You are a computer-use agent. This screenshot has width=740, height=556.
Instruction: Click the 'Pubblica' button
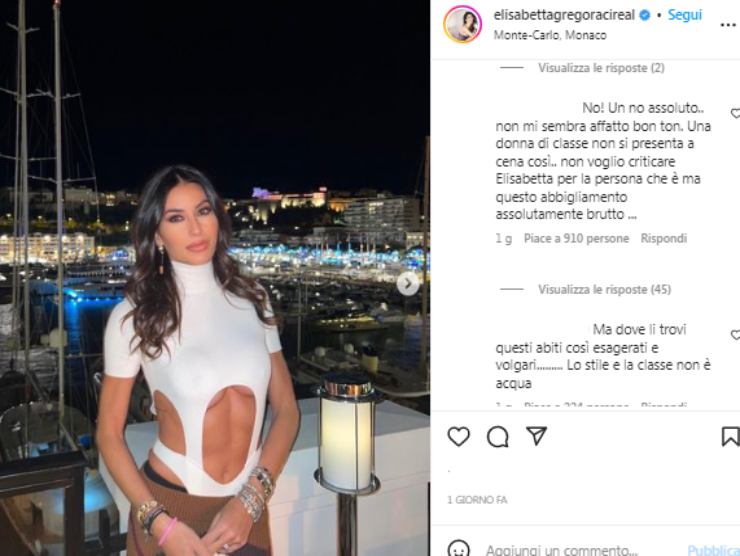point(713,550)
